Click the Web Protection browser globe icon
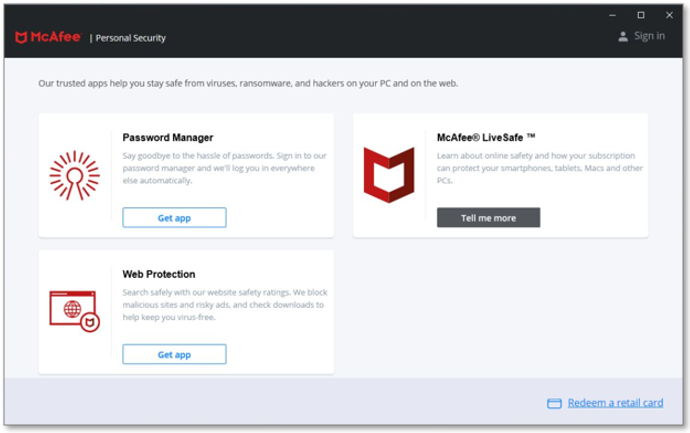Screen dimensions: 690x433 (x=74, y=311)
